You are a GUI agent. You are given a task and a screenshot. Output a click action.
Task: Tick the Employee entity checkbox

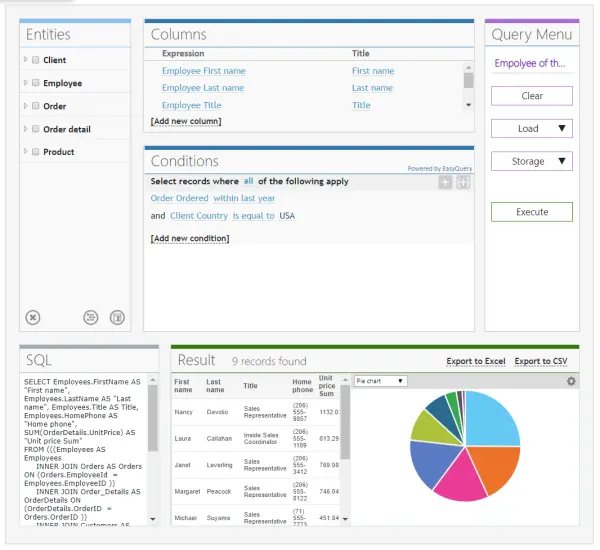(x=36, y=83)
